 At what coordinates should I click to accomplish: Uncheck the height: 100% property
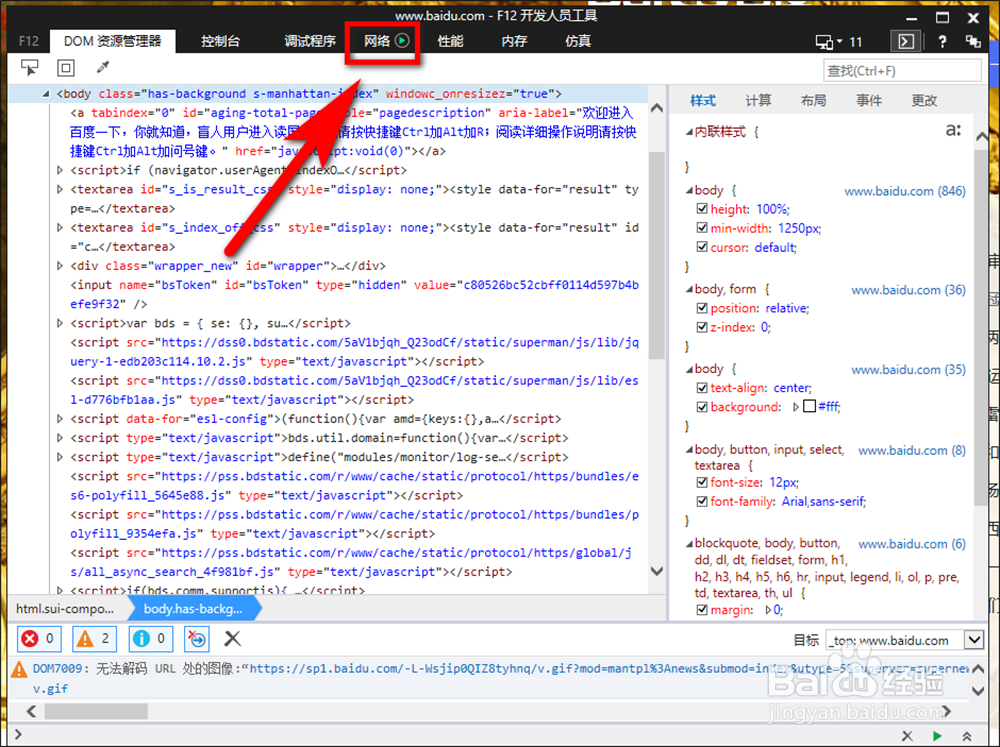point(702,209)
